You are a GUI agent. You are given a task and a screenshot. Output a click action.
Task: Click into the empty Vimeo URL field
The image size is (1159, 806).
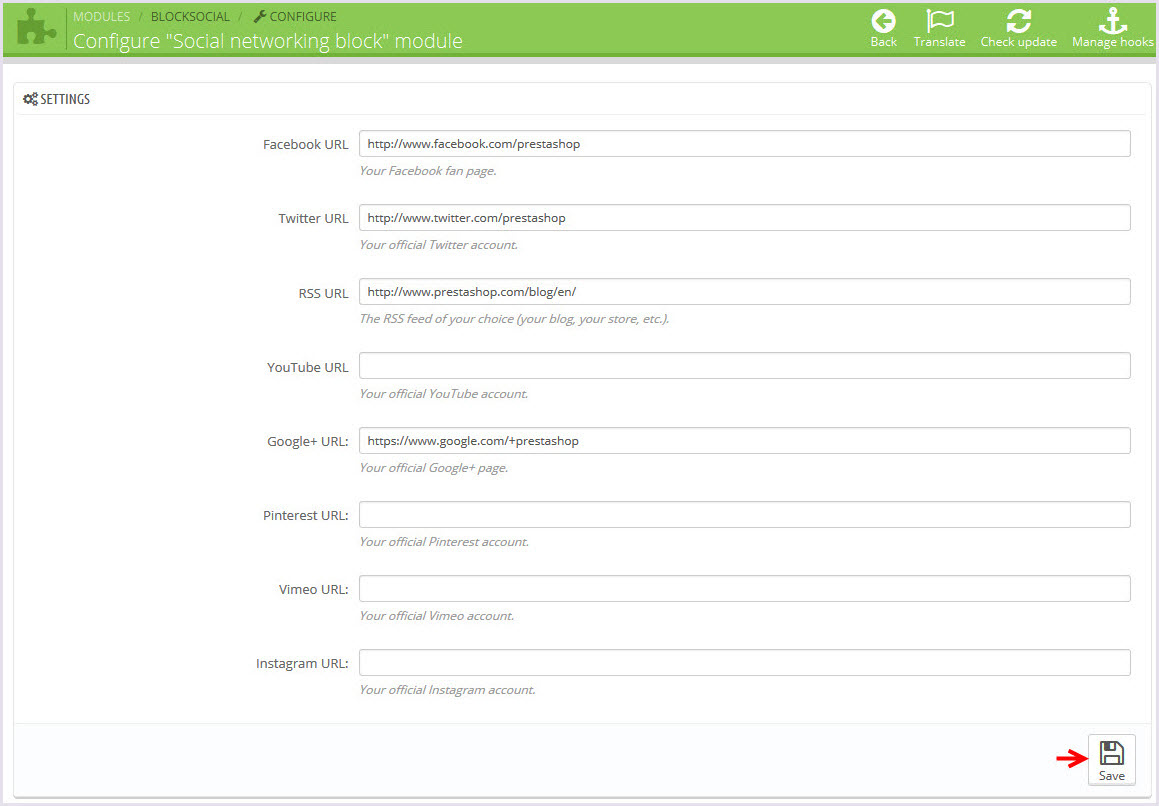(x=744, y=589)
